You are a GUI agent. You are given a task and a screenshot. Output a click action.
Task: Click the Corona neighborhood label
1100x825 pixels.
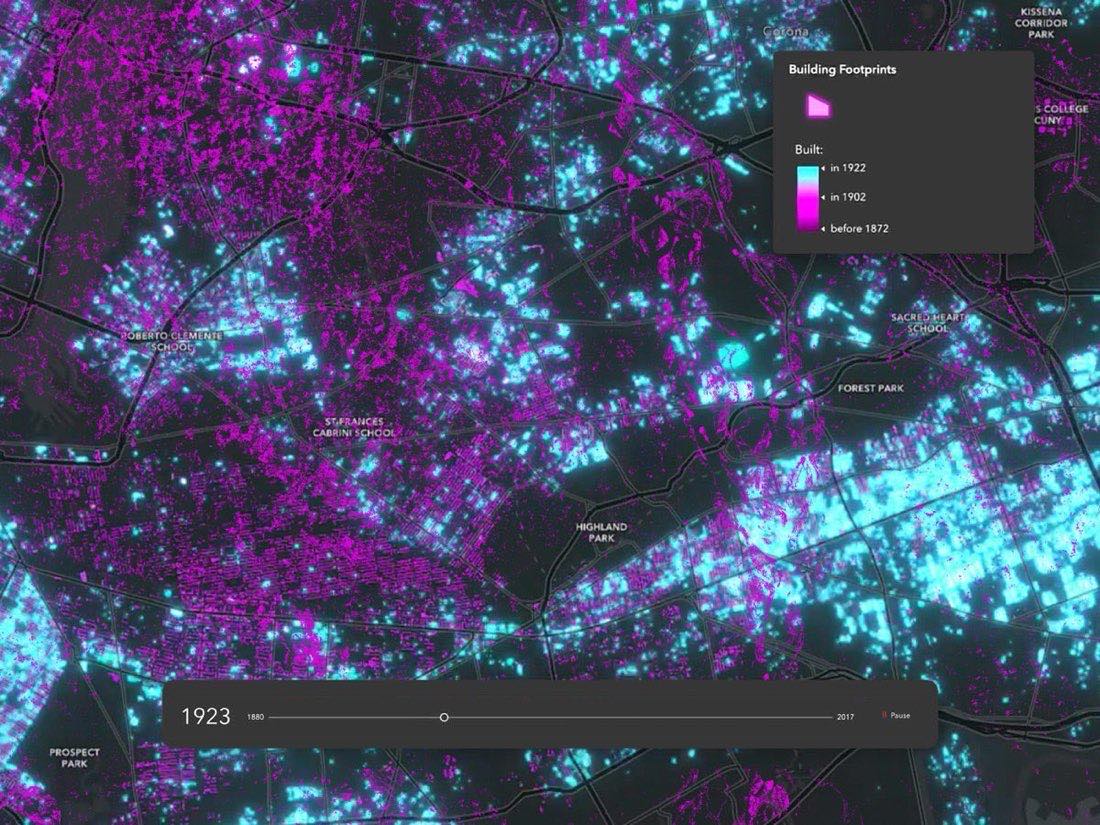(786, 32)
